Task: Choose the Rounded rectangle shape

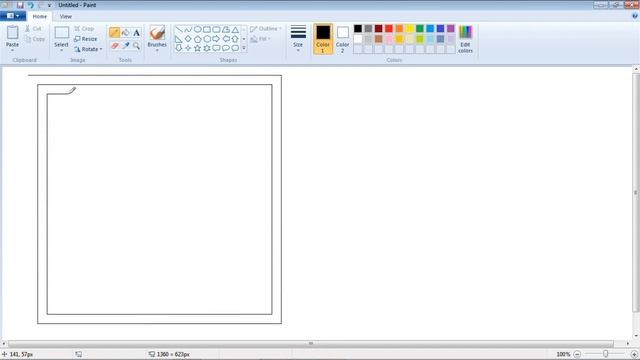Action: [216, 30]
